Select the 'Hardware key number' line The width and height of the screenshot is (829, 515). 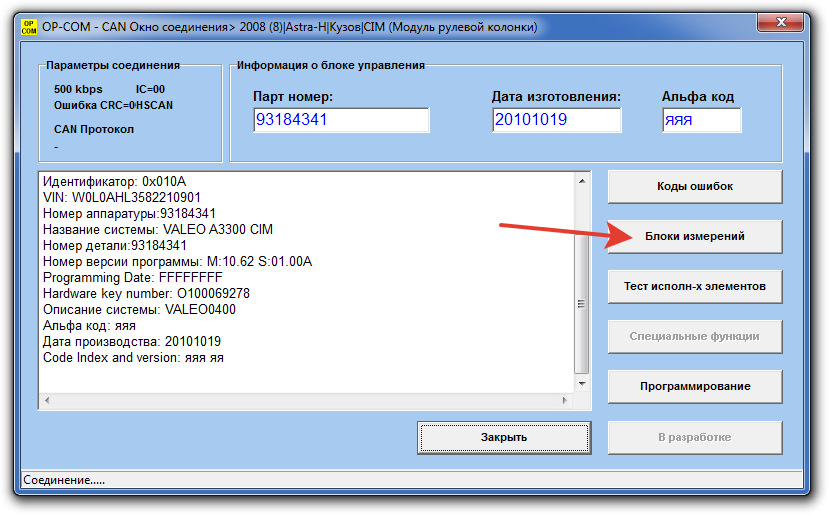(146, 293)
